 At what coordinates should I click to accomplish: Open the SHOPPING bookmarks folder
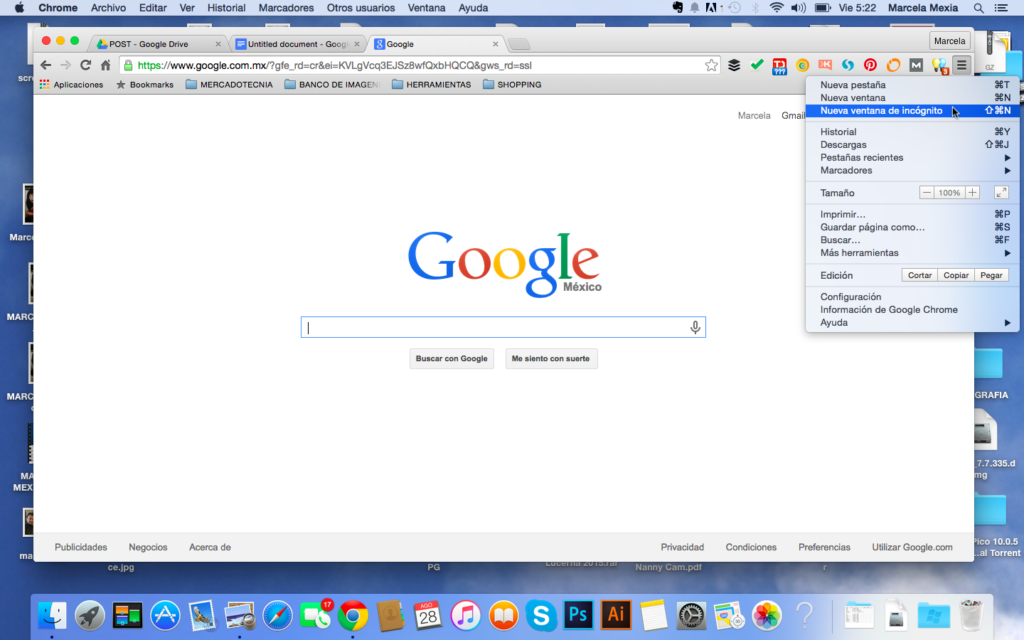pos(512,85)
